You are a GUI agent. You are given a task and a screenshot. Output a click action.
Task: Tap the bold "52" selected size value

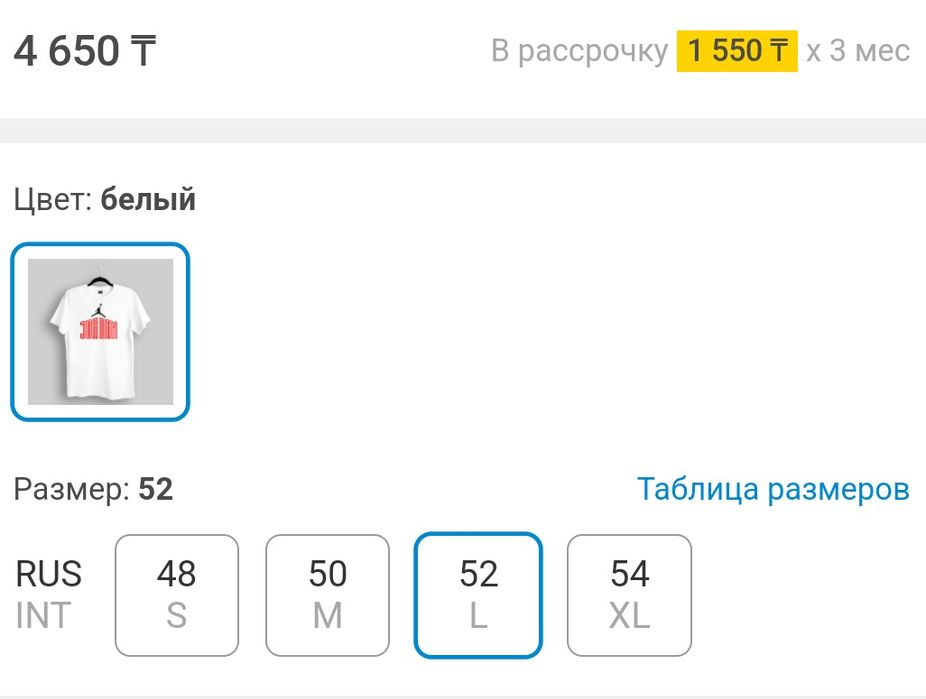156,489
